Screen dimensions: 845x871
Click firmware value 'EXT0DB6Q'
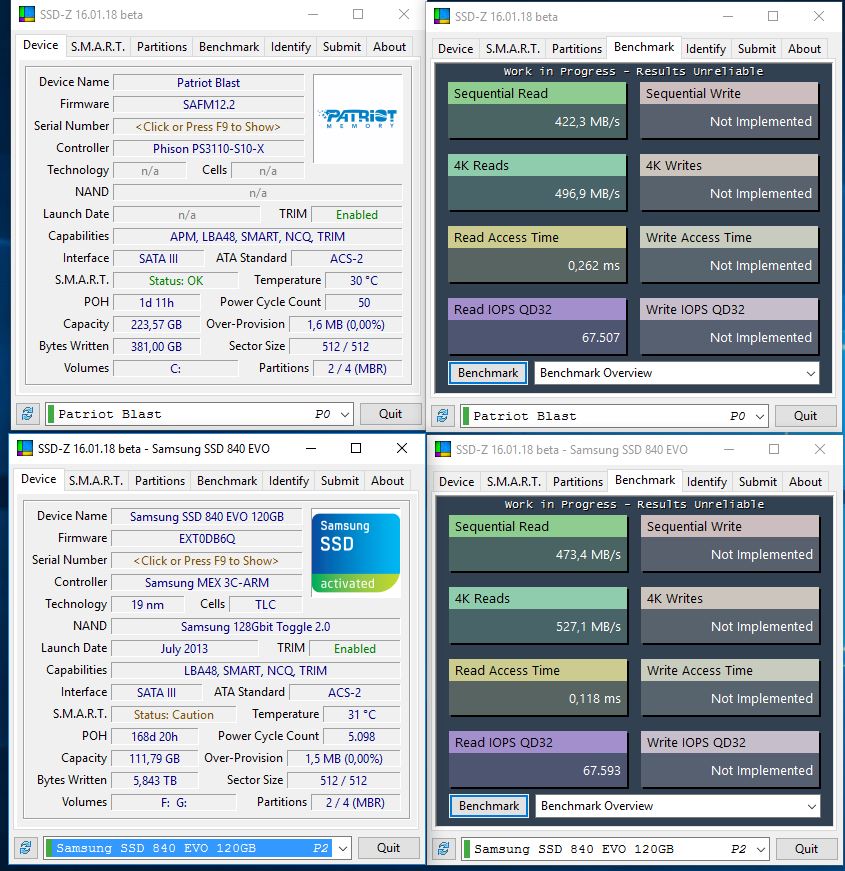click(206, 539)
